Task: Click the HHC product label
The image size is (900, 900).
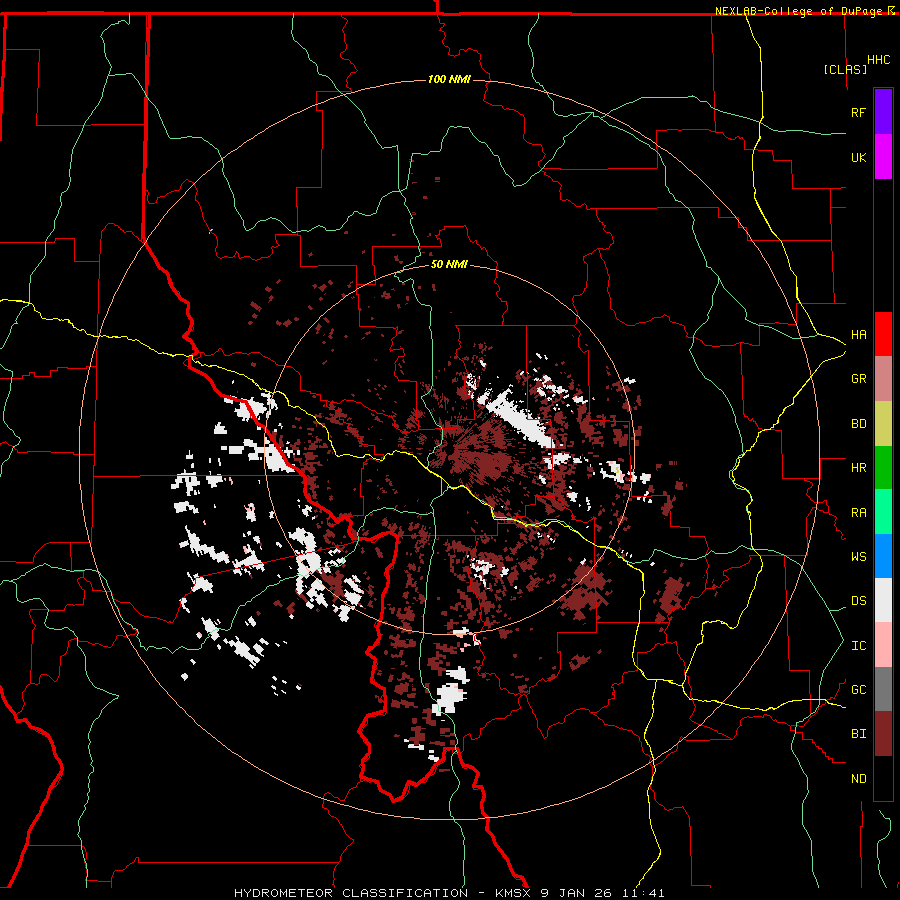Action: 878,60
